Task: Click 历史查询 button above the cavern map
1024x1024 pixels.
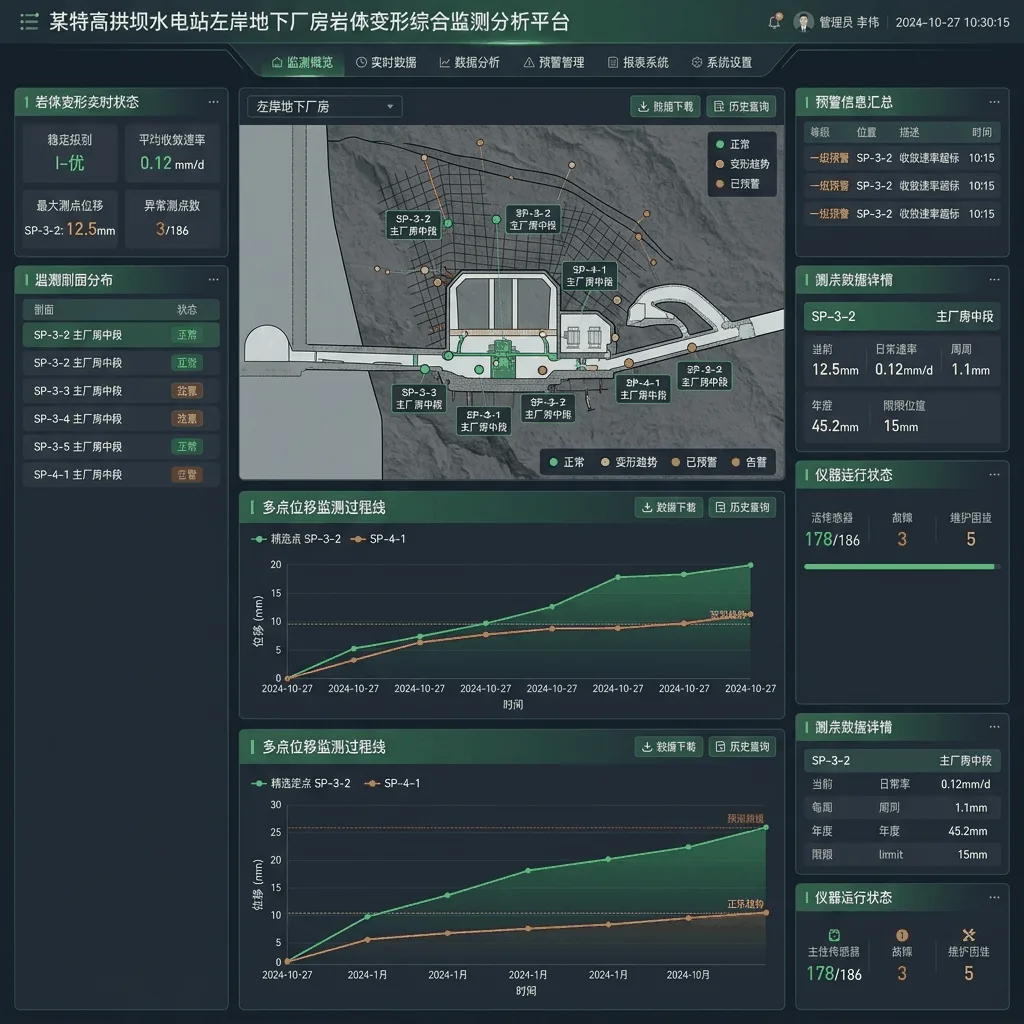Action: coord(741,106)
